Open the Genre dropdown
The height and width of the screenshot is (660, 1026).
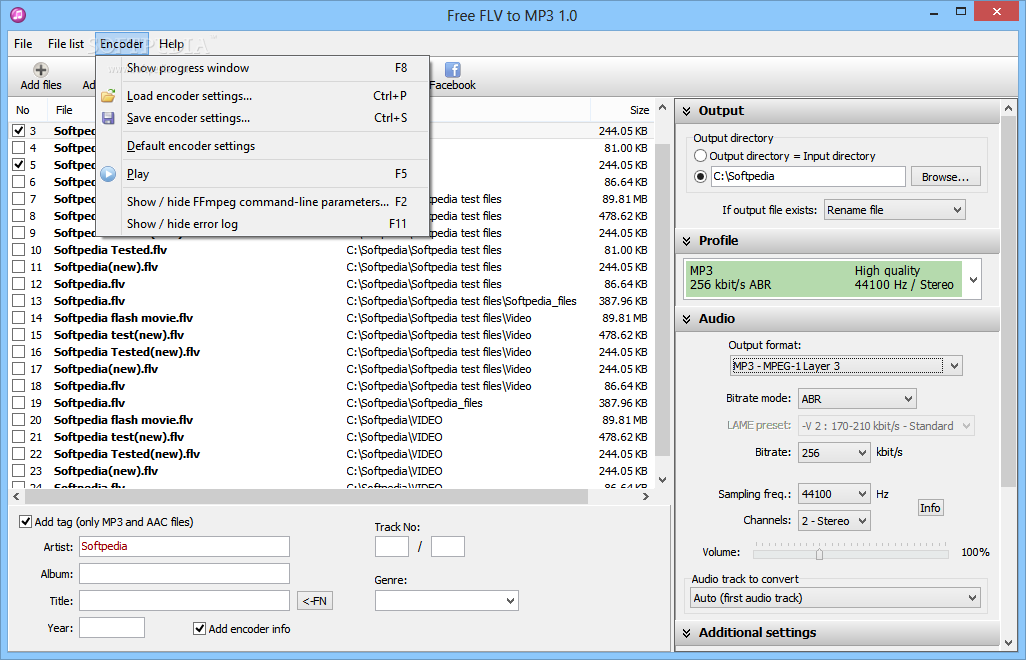tap(446, 600)
